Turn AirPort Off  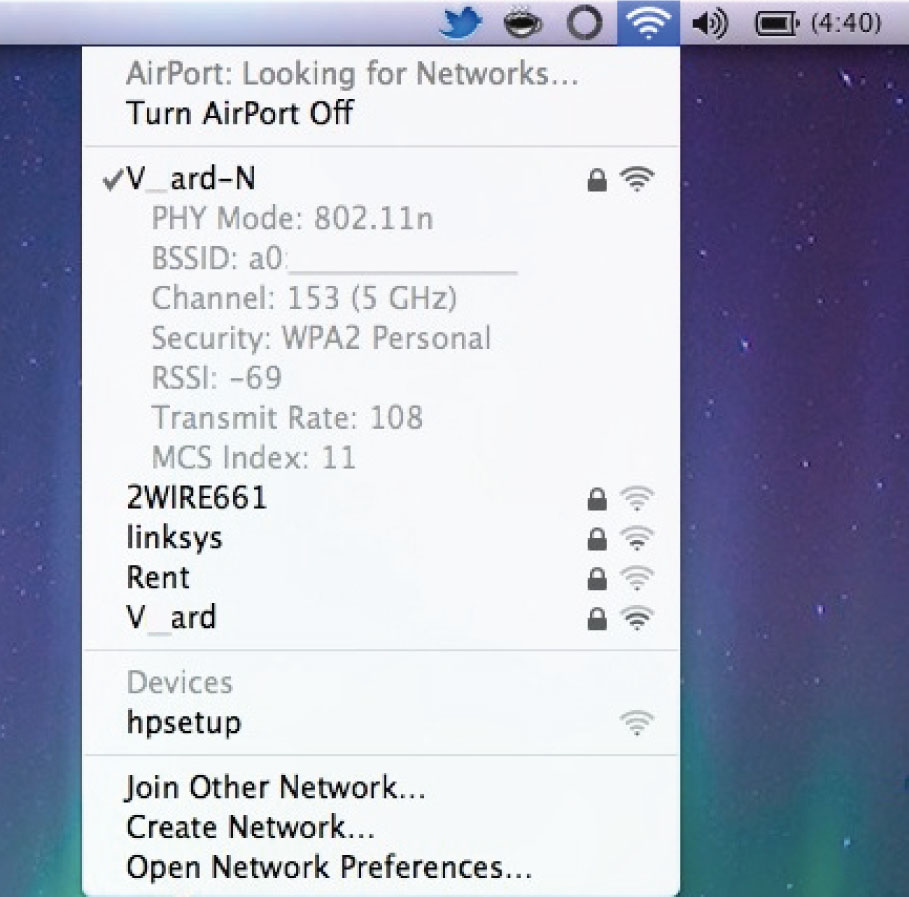point(381,113)
